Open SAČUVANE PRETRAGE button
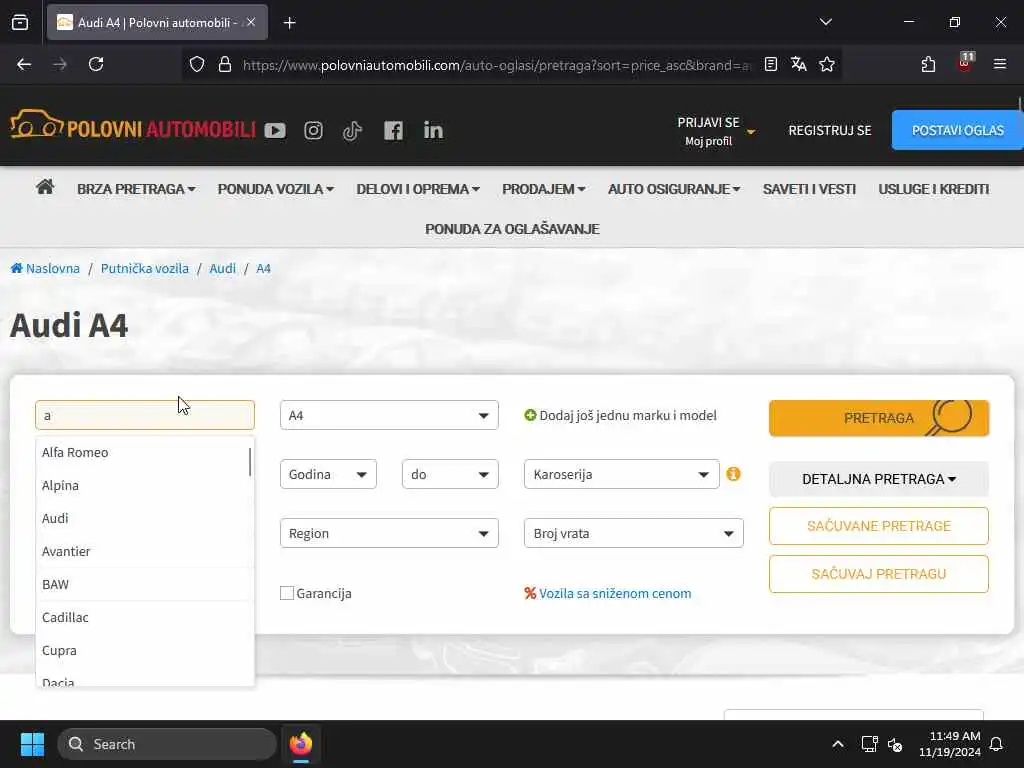This screenshot has height=768, width=1024. [879, 526]
